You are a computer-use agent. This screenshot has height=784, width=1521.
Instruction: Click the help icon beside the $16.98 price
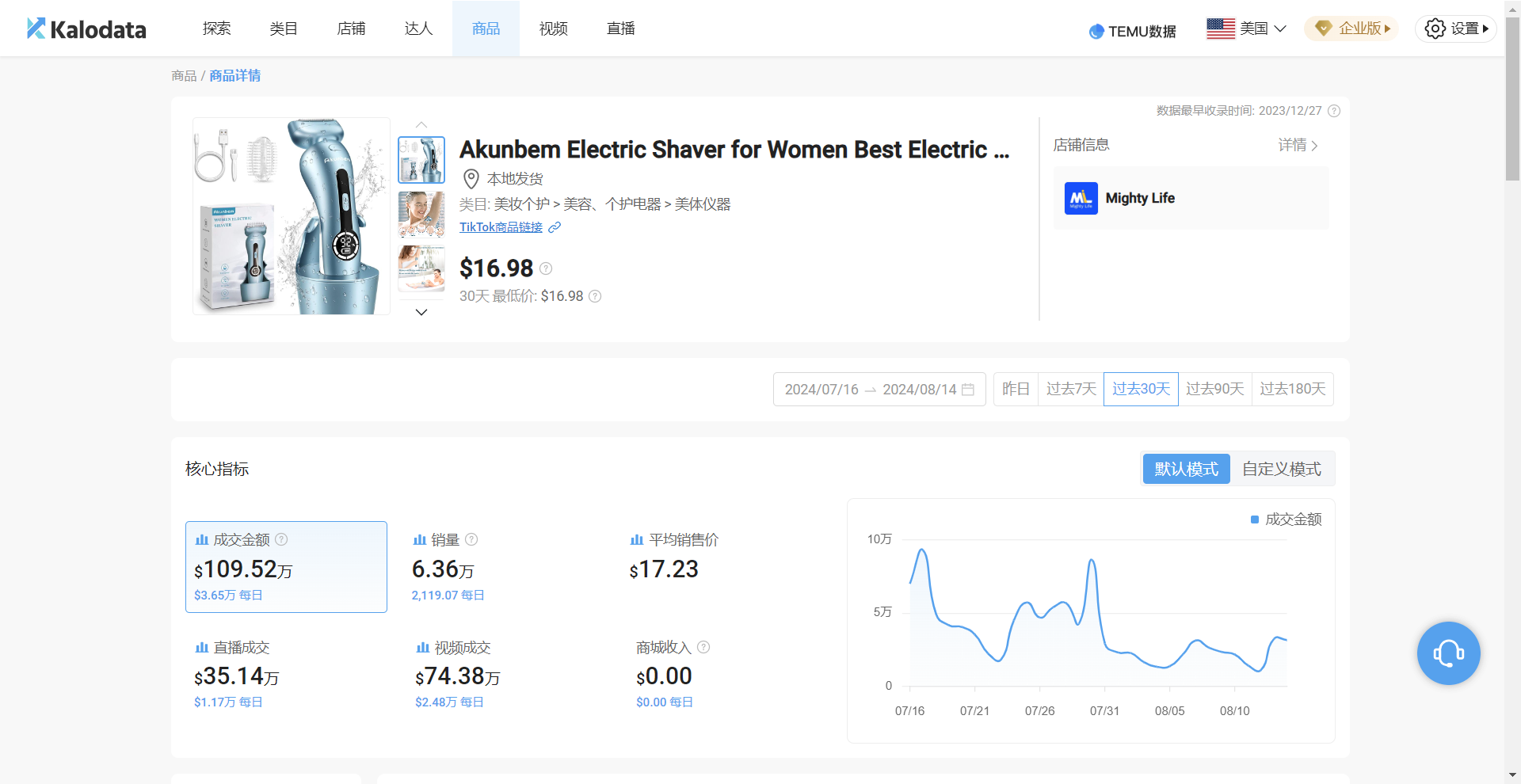(546, 268)
